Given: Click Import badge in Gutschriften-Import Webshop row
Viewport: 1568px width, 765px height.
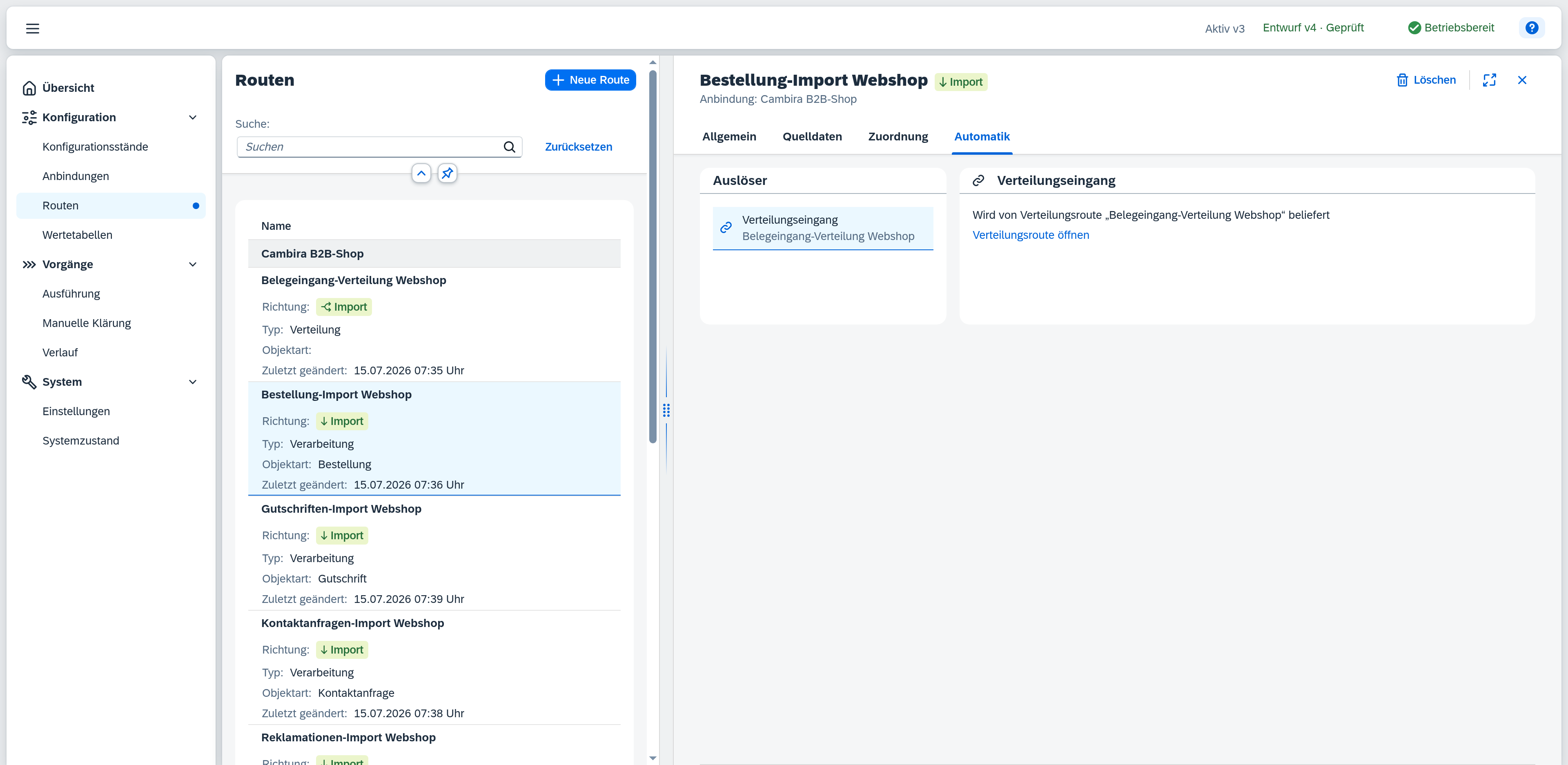Looking at the screenshot, I should 342,536.
